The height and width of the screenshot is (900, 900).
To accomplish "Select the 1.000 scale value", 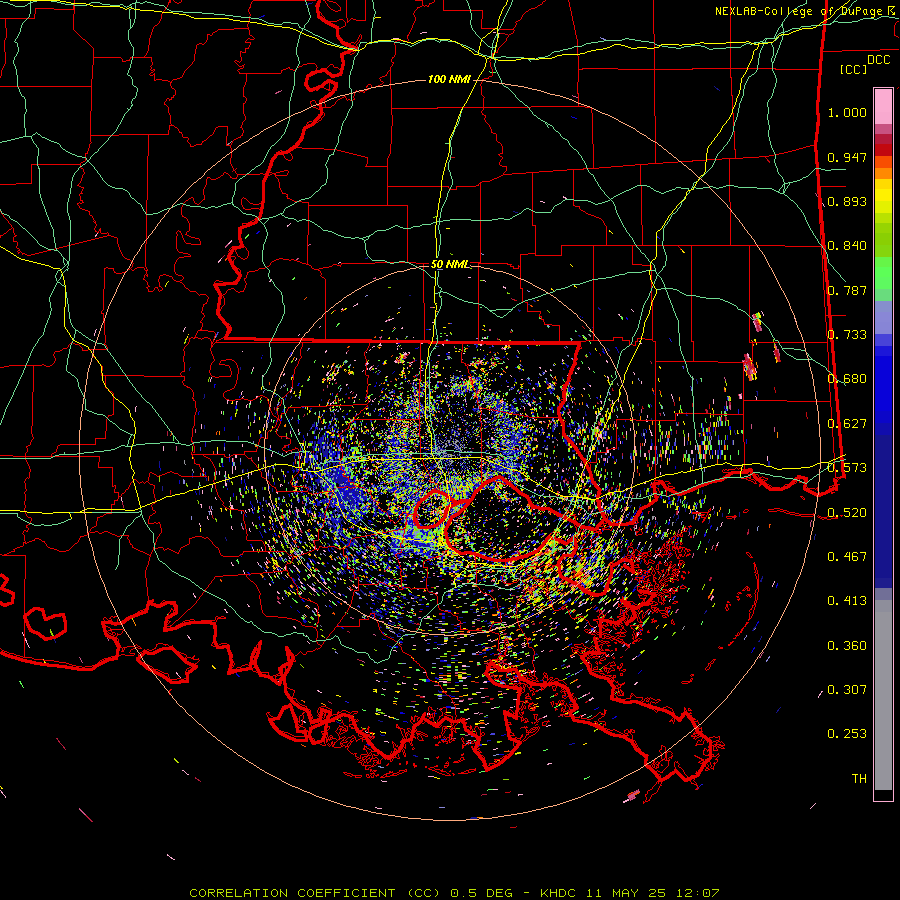I will [847, 112].
